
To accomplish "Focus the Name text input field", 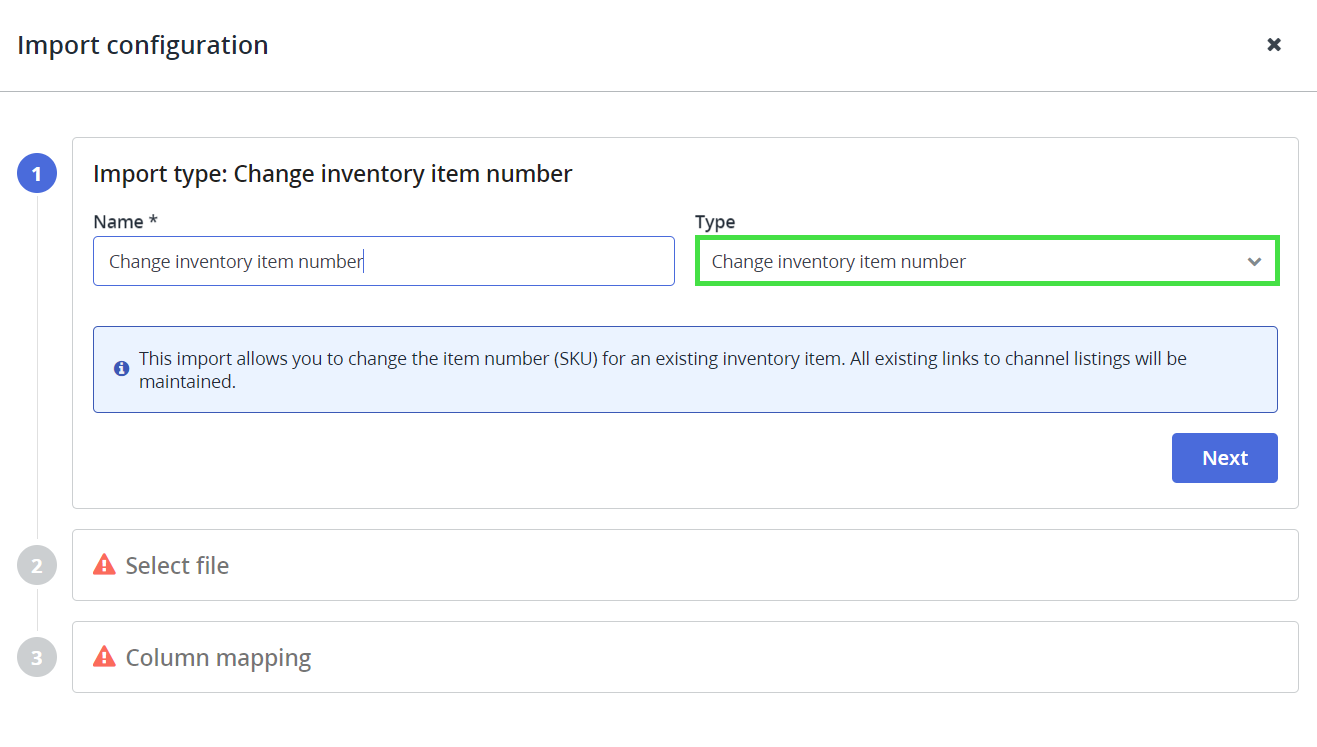I will pos(384,261).
